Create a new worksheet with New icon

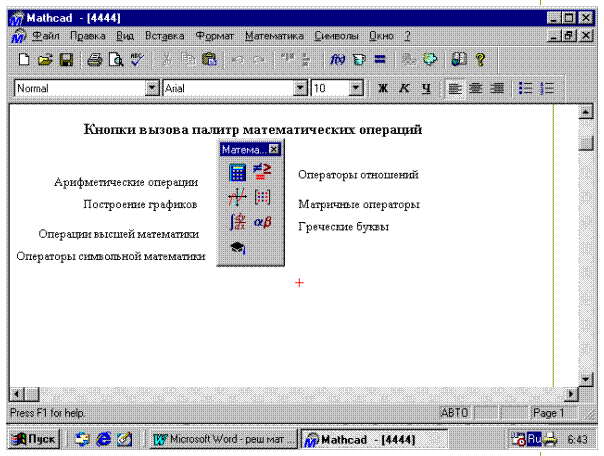24,60
